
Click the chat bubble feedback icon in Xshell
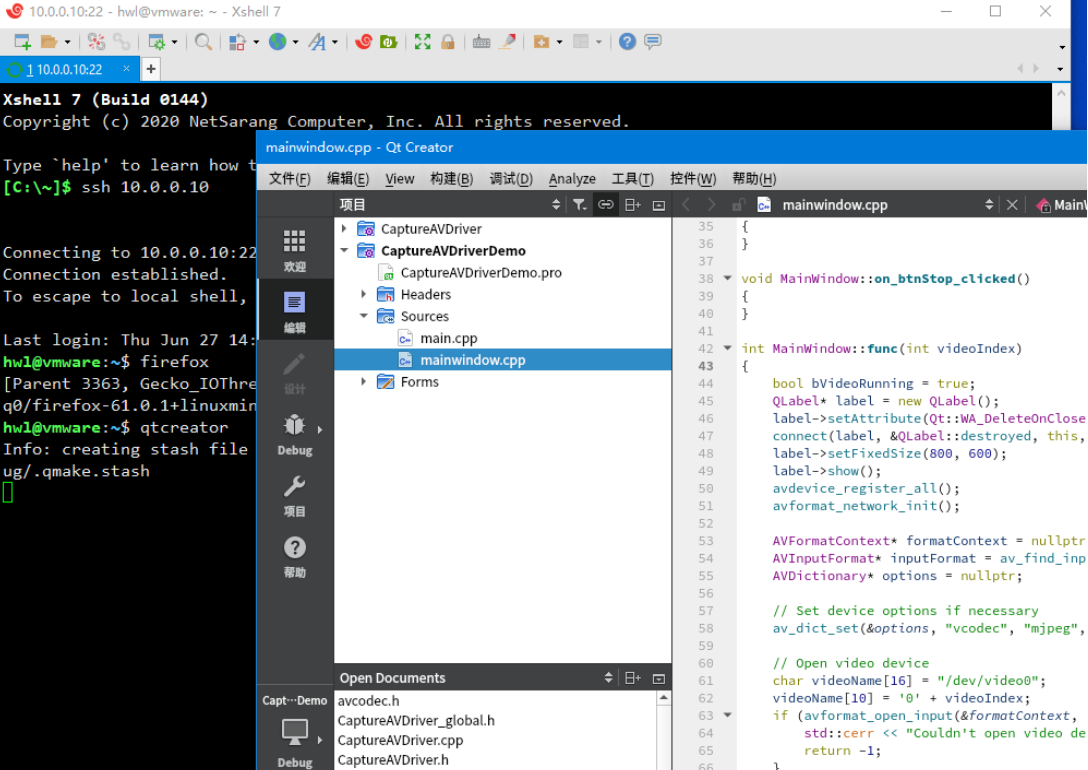point(652,42)
